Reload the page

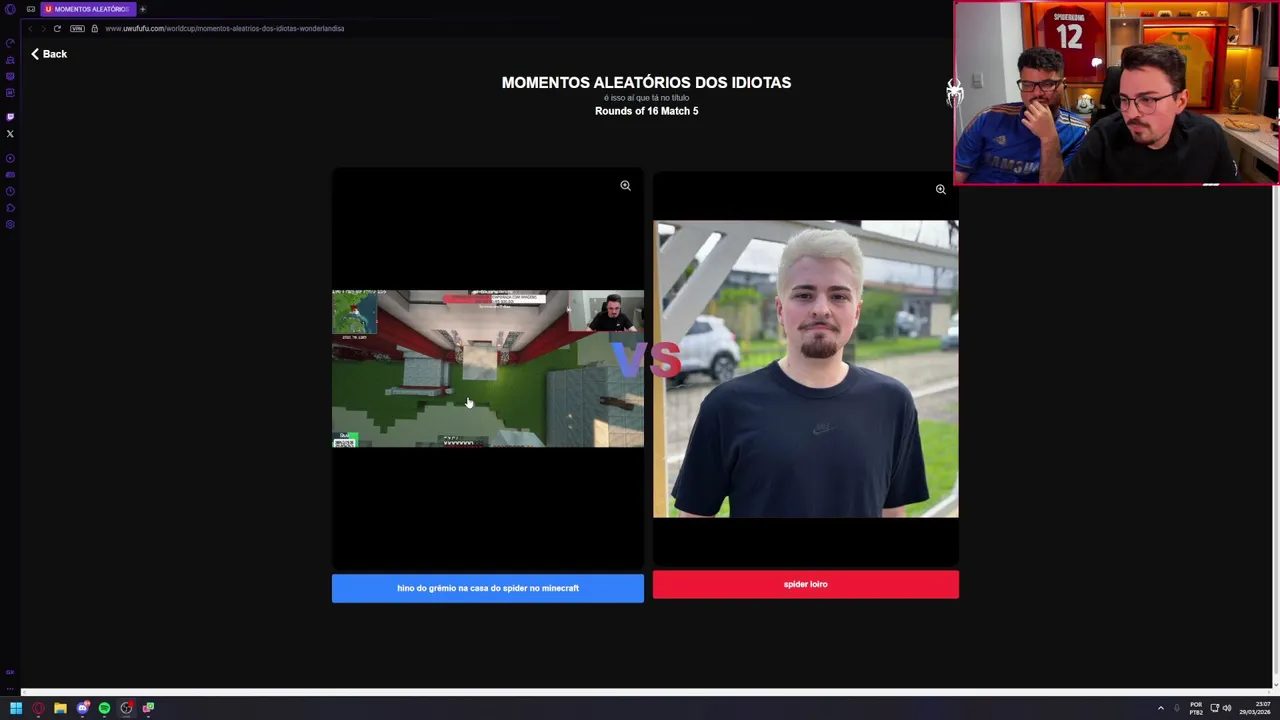pos(57,28)
